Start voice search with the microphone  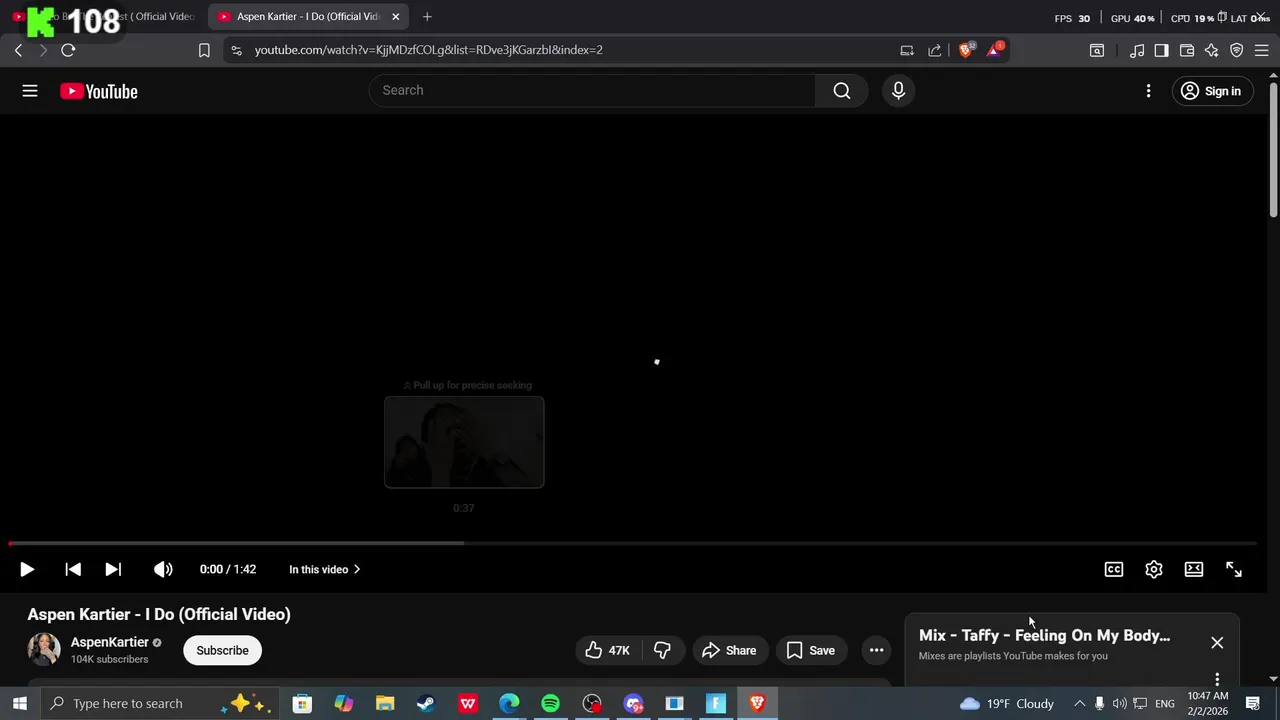(x=898, y=91)
